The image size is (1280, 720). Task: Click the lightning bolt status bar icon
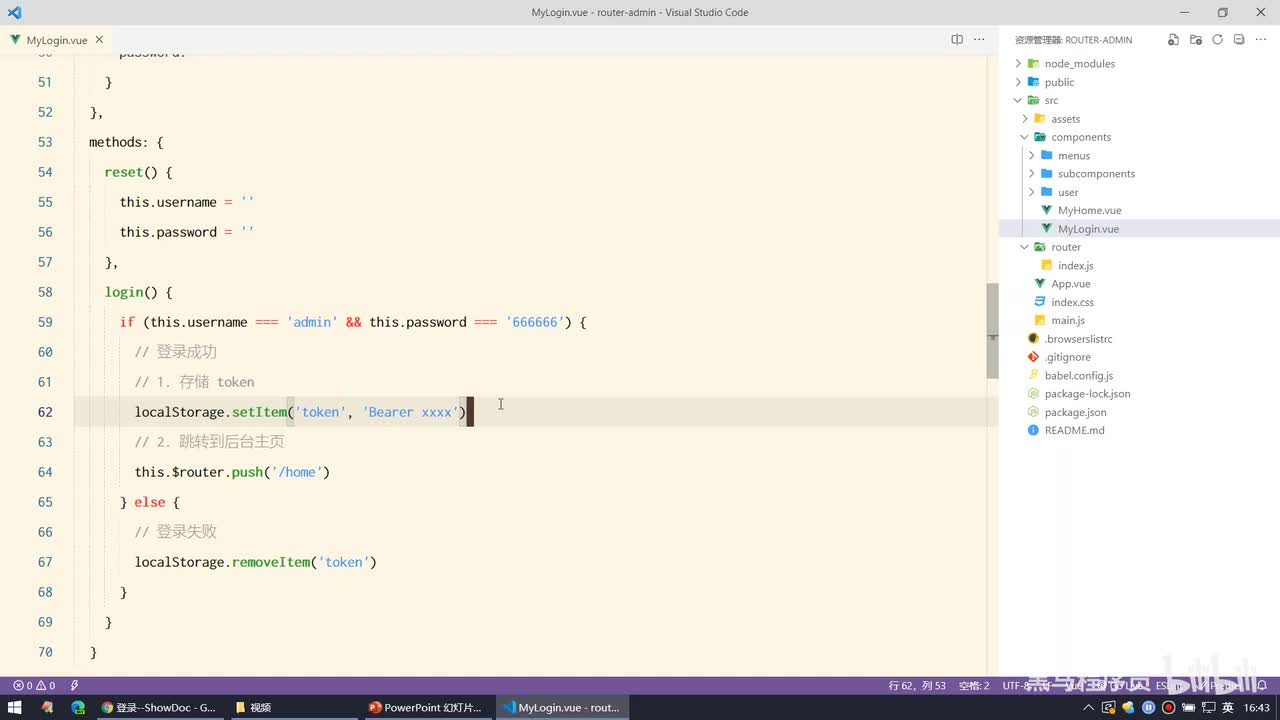tap(75, 686)
